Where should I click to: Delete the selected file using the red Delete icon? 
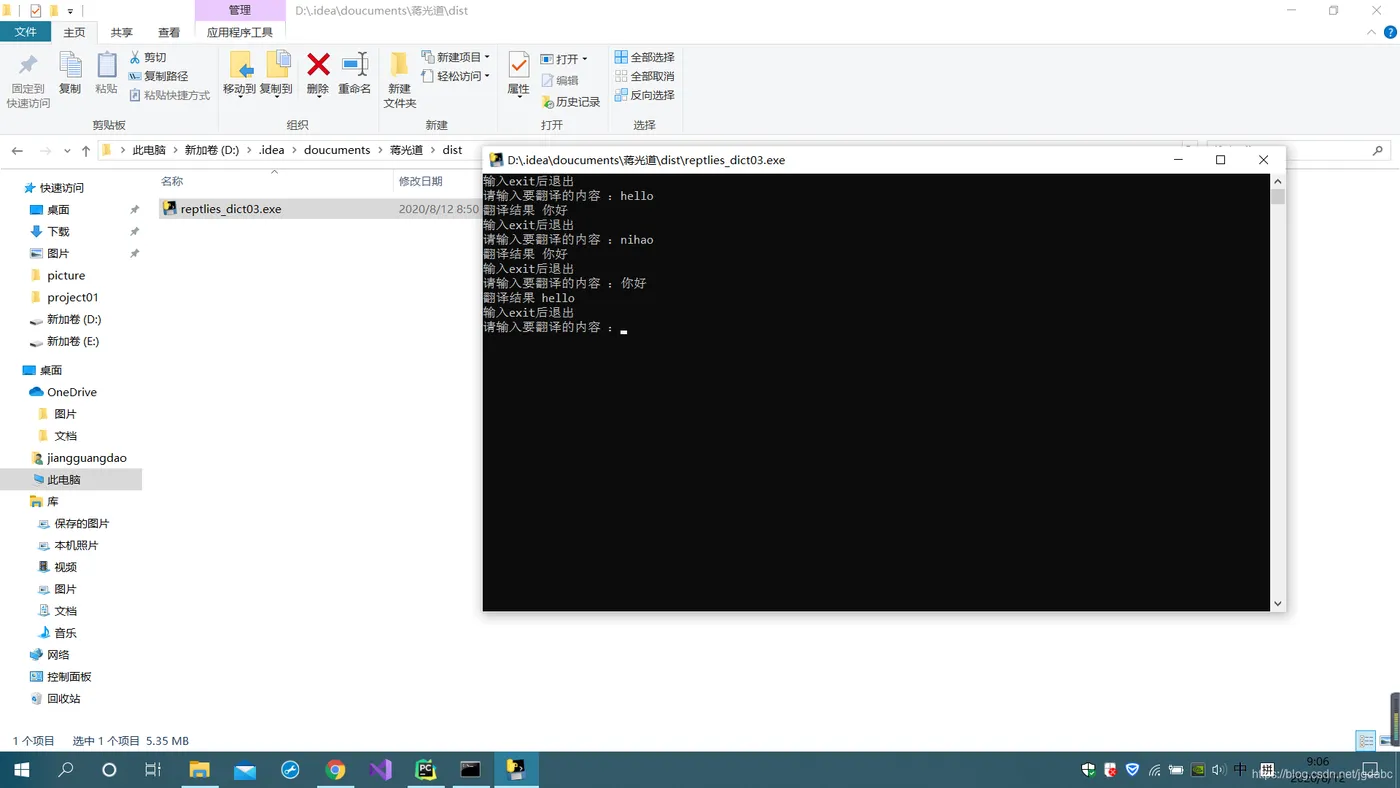317,74
